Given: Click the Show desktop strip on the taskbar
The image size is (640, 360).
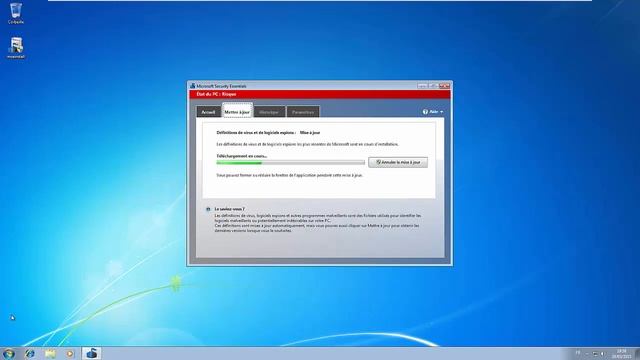Looking at the screenshot, I should 637,353.
